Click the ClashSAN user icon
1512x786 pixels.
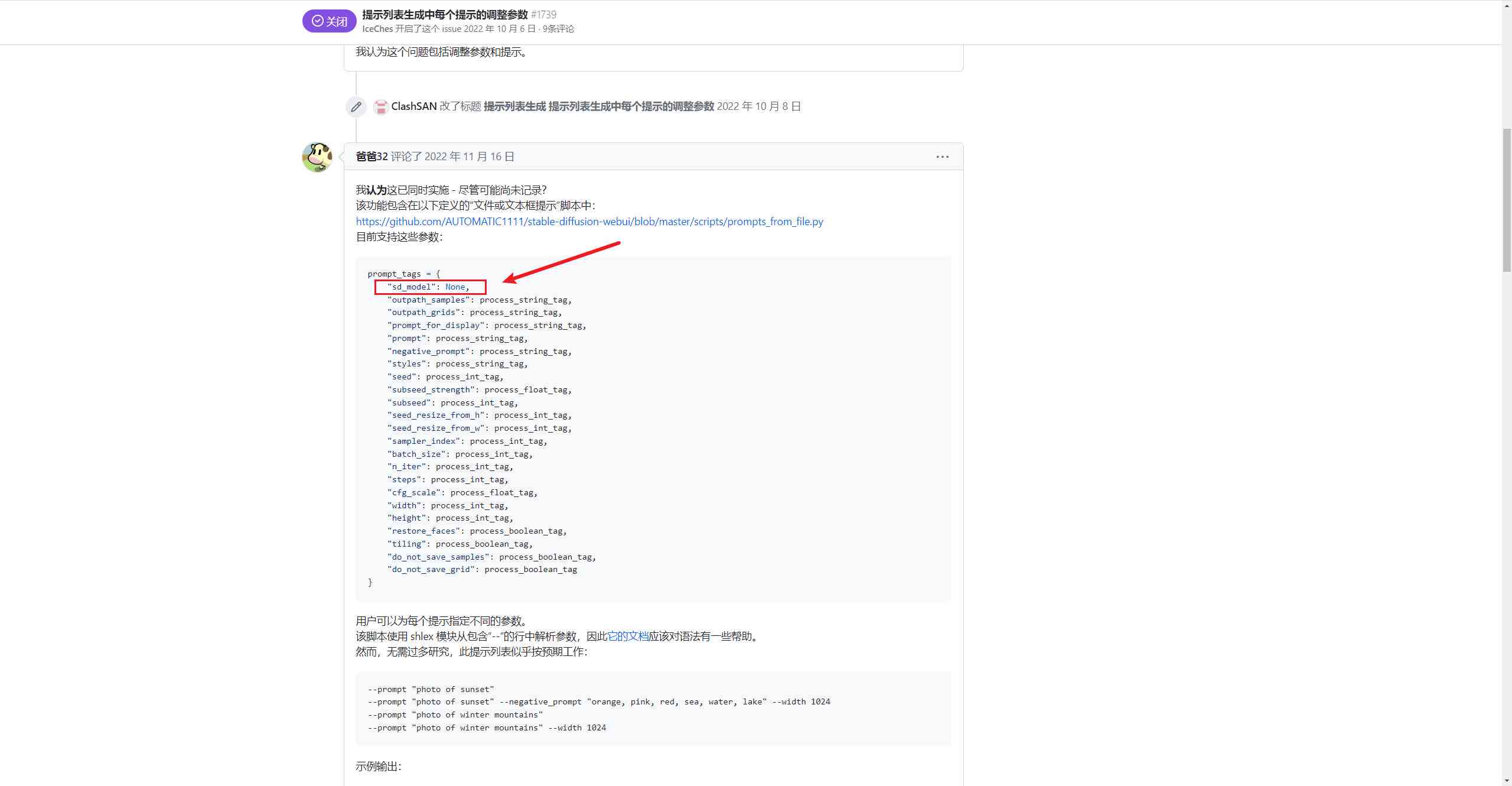(380, 106)
